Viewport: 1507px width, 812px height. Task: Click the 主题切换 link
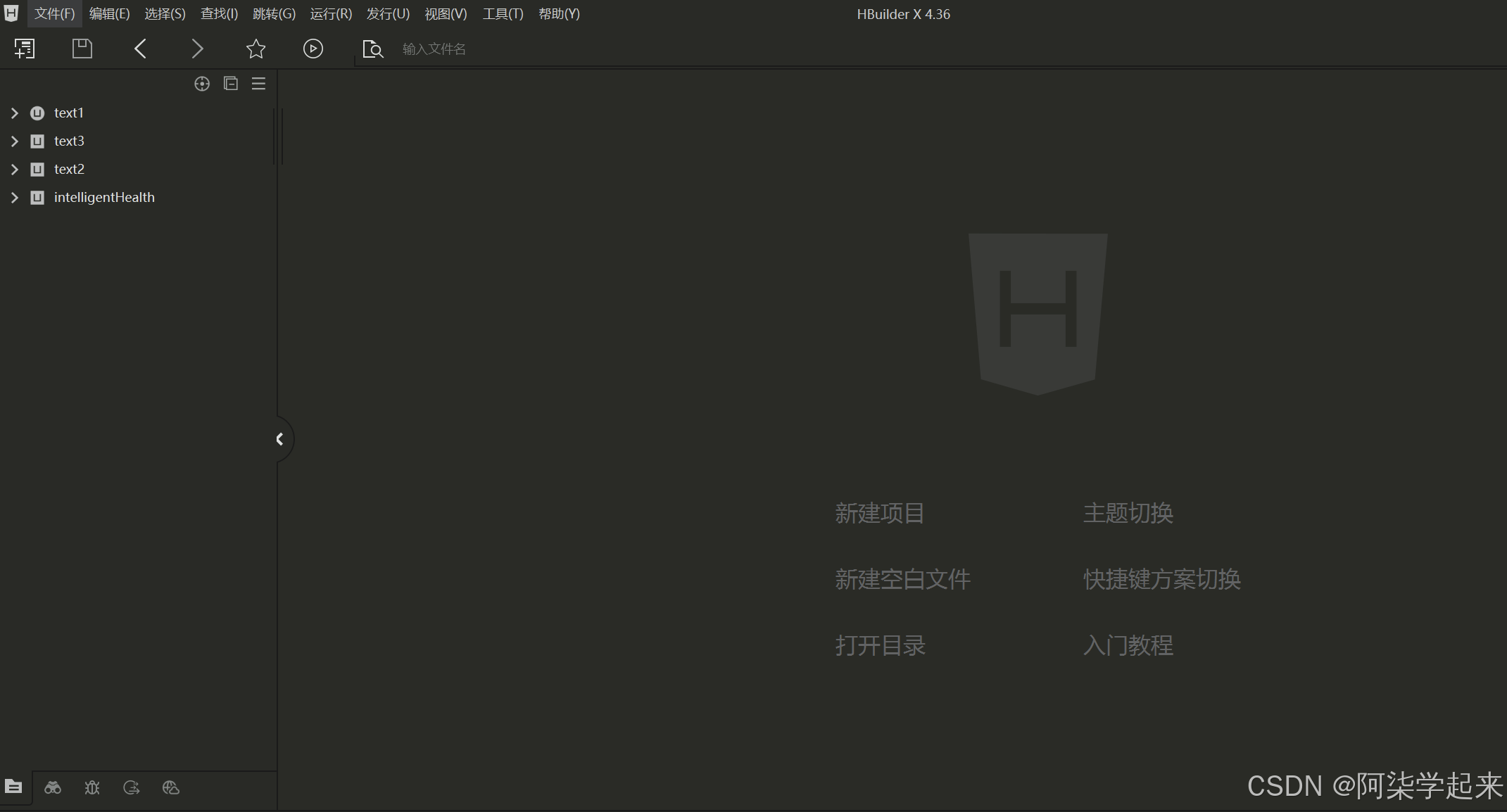coord(1128,513)
